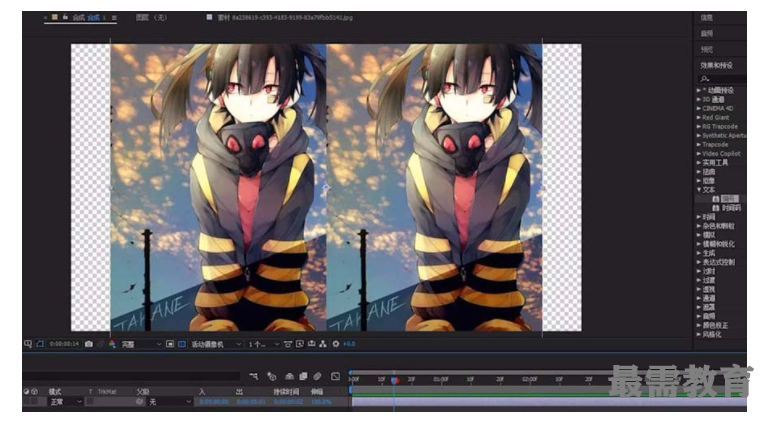
Task: Click the graph editor icon in timeline
Action: [x=335, y=376]
